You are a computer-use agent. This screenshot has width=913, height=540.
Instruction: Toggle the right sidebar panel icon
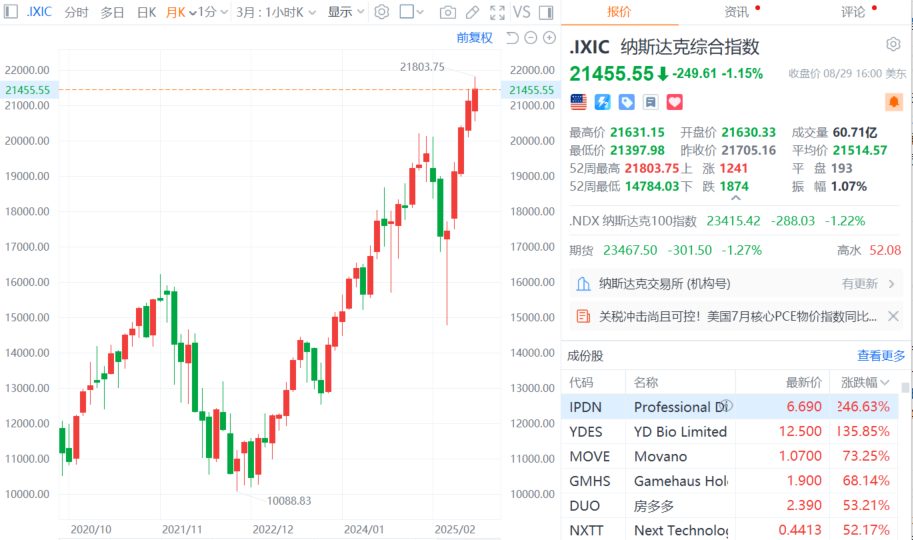546,12
